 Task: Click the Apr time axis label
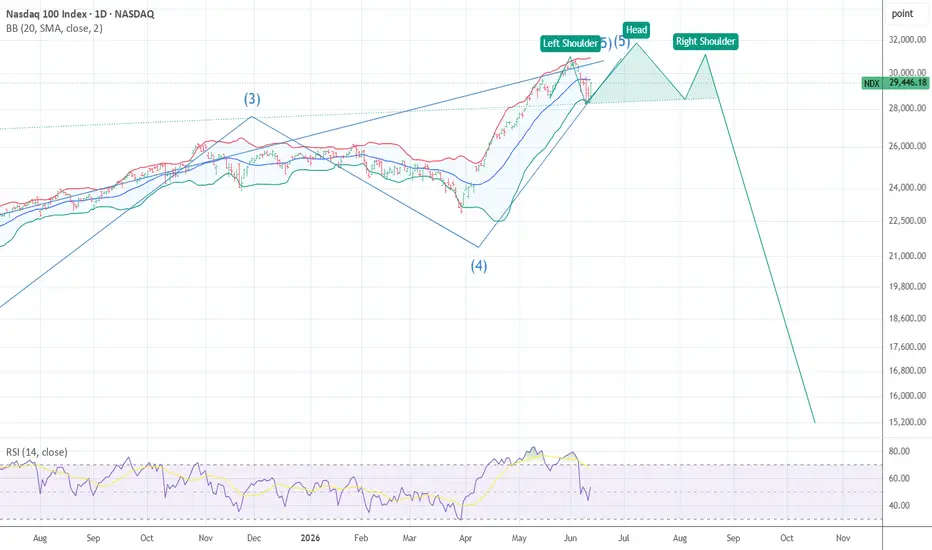click(x=465, y=538)
